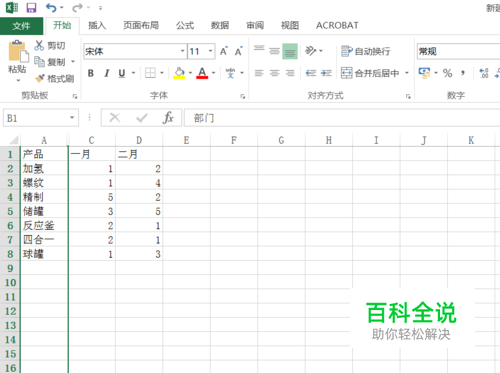Toggle underline formatting
This screenshot has width=500, height=373.
pos(122,73)
